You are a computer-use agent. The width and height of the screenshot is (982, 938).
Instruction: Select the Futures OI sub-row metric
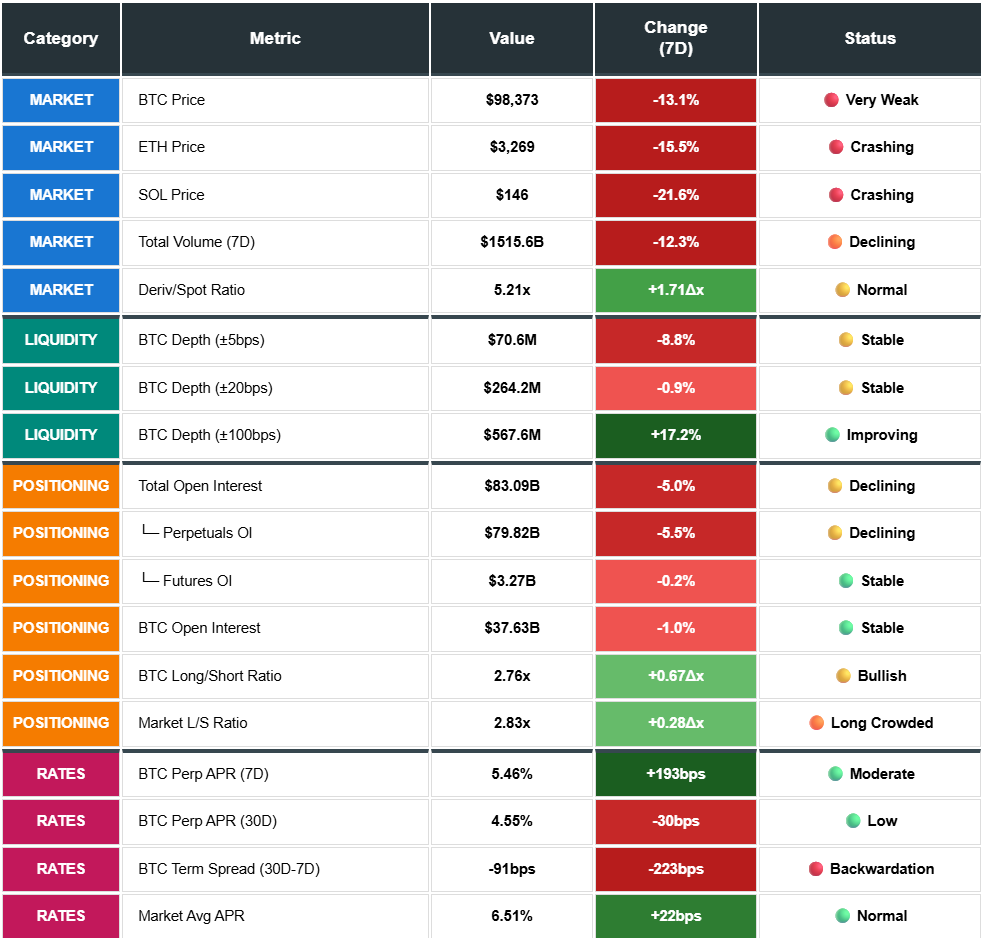point(197,581)
